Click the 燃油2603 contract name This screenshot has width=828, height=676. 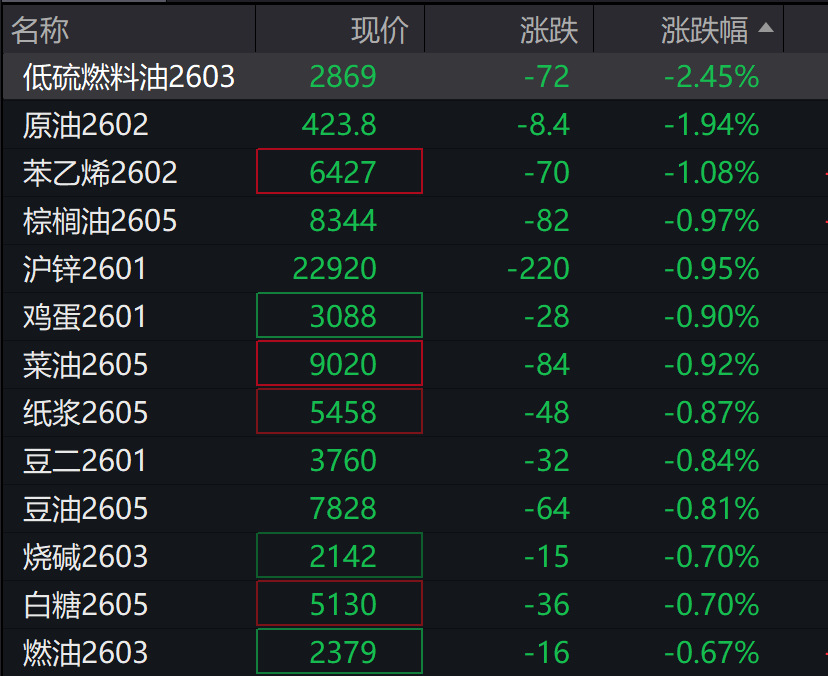pos(85,653)
